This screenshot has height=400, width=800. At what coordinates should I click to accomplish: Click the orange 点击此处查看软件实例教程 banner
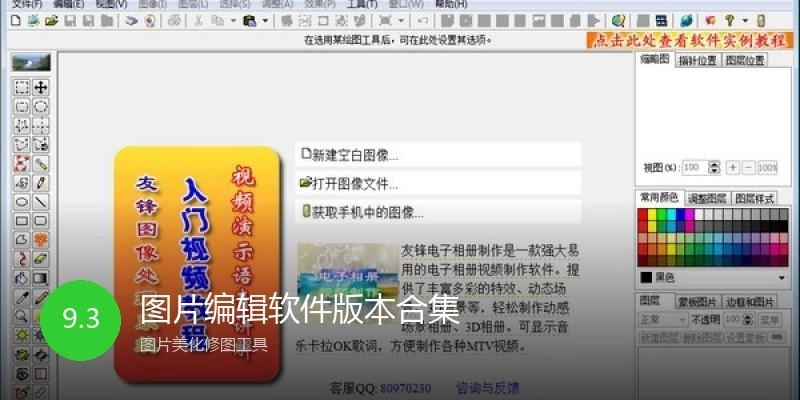click(x=690, y=40)
